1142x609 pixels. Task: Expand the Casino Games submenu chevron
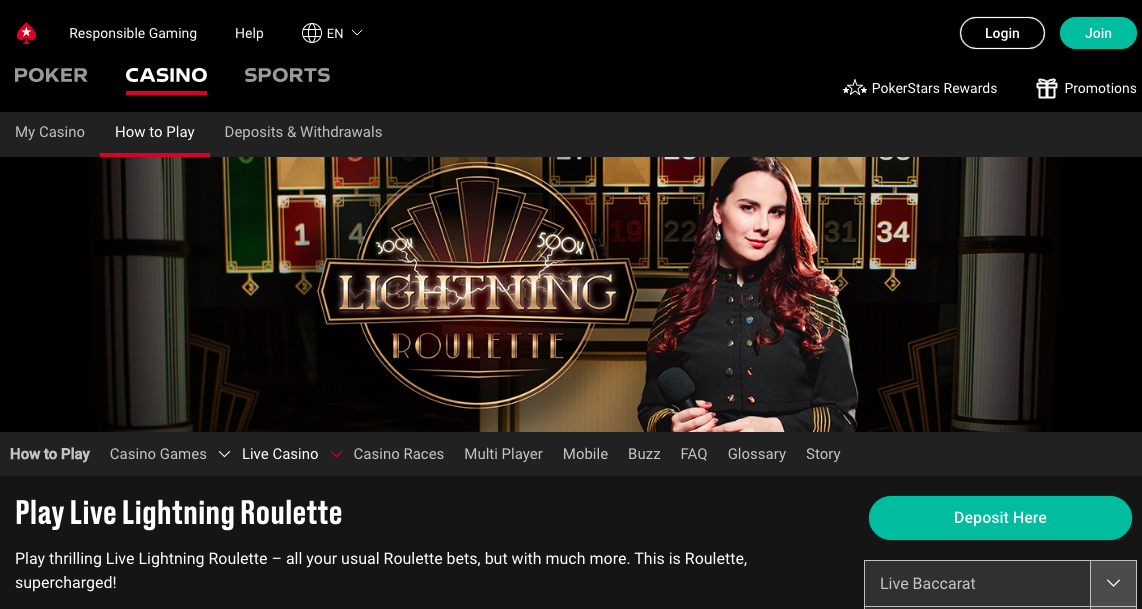point(224,454)
